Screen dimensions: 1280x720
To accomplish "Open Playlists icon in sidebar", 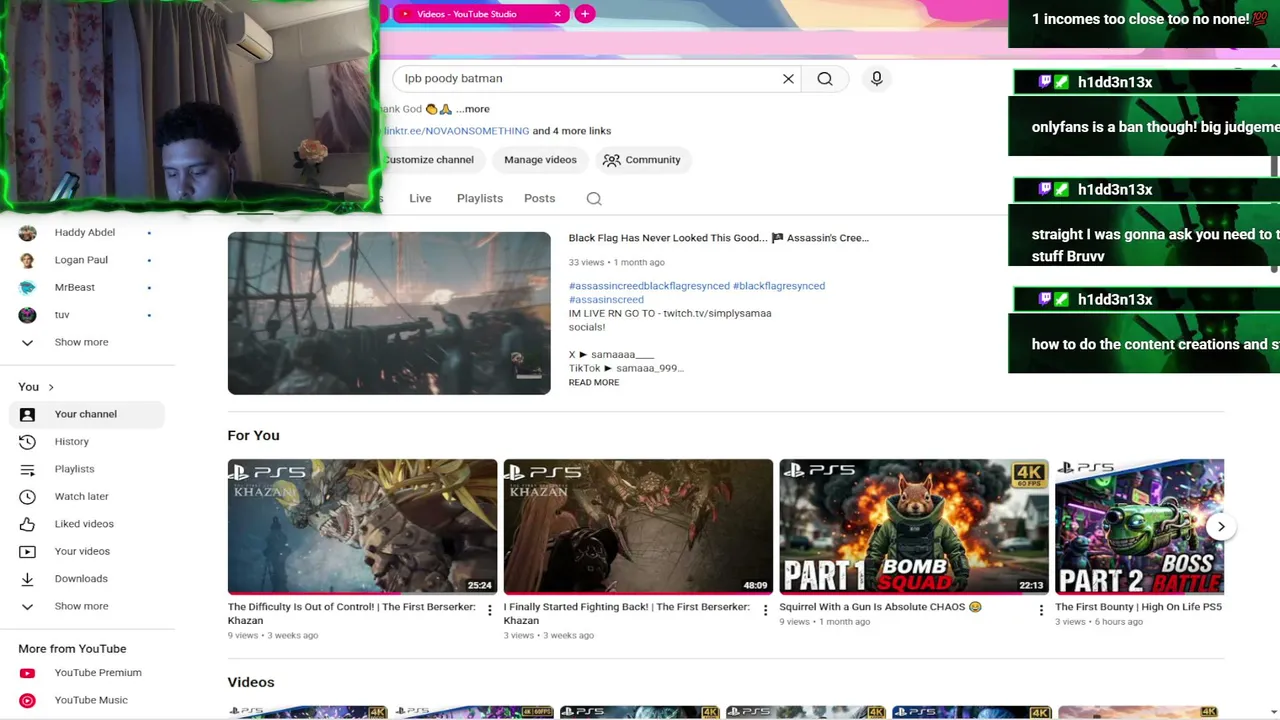I will tap(27, 469).
